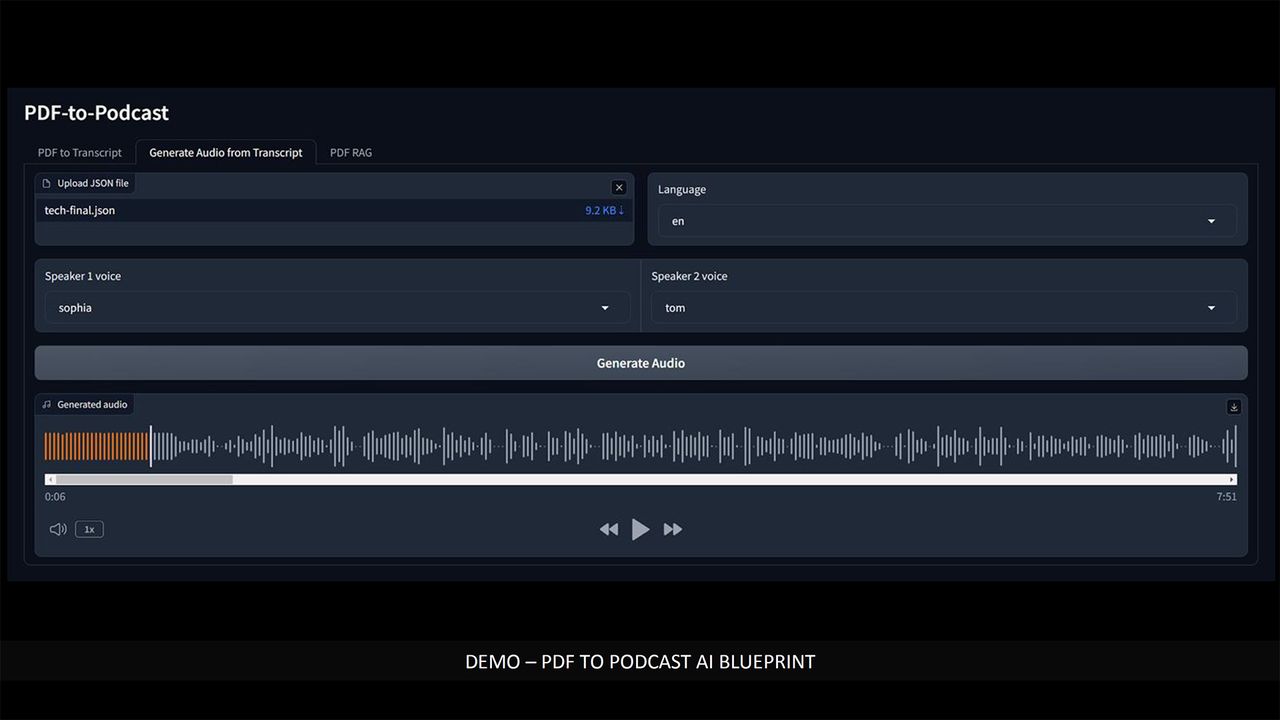Mute the audio with the speaker icon
Screen dimensions: 1280x720
(58, 529)
